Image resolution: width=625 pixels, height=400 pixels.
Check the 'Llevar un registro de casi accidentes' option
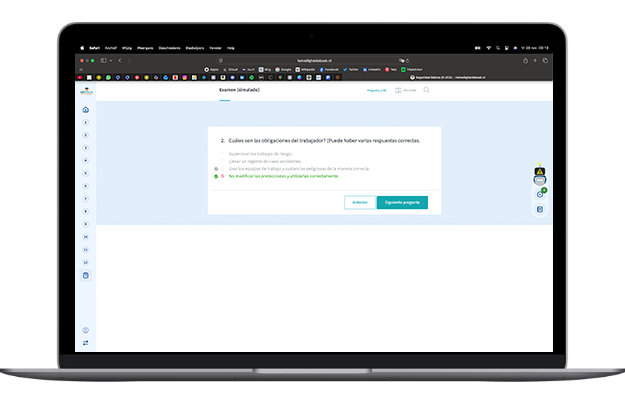tap(222, 161)
